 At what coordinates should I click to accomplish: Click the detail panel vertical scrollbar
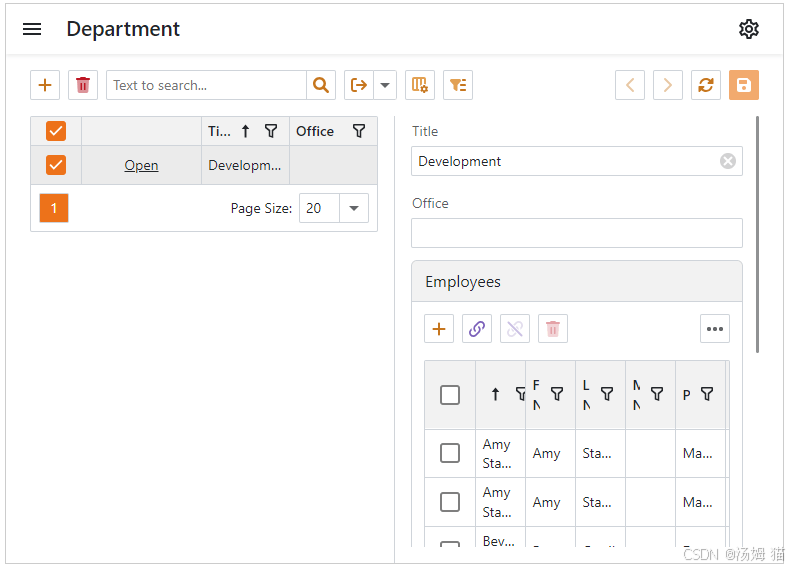(757, 234)
